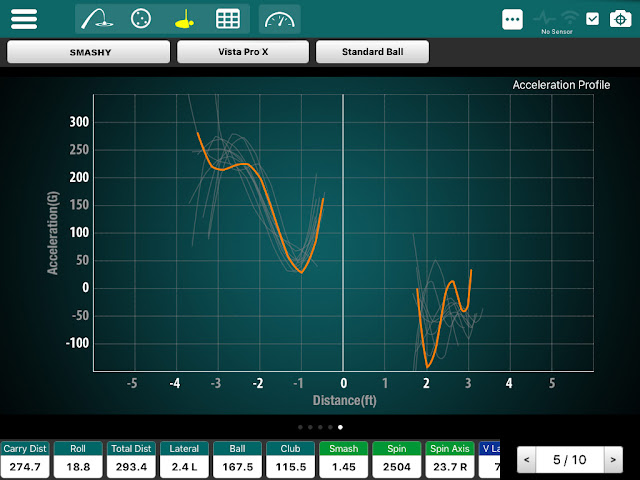Open the Standard Ball selector
This screenshot has height=480, width=640.
(x=372, y=52)
